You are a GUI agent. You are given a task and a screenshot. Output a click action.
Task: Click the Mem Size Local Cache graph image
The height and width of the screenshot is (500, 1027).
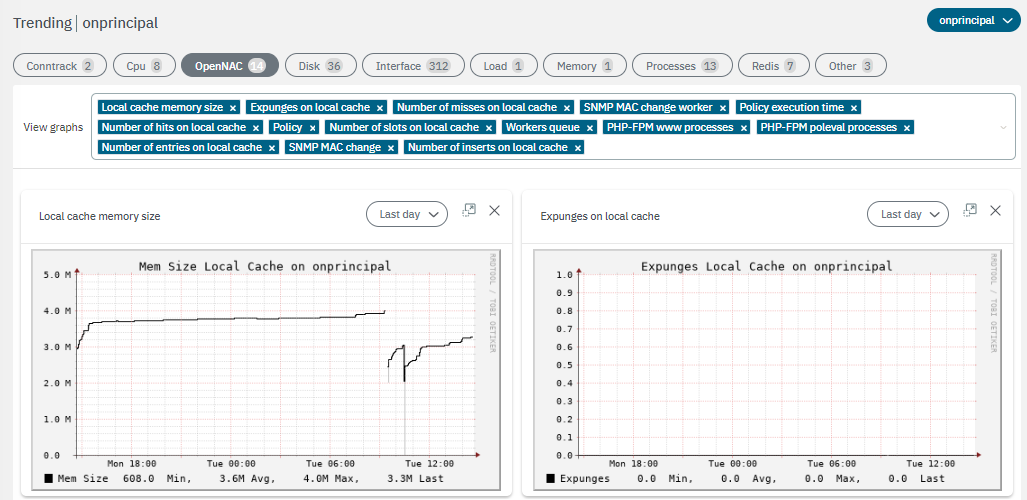point(266,370)
